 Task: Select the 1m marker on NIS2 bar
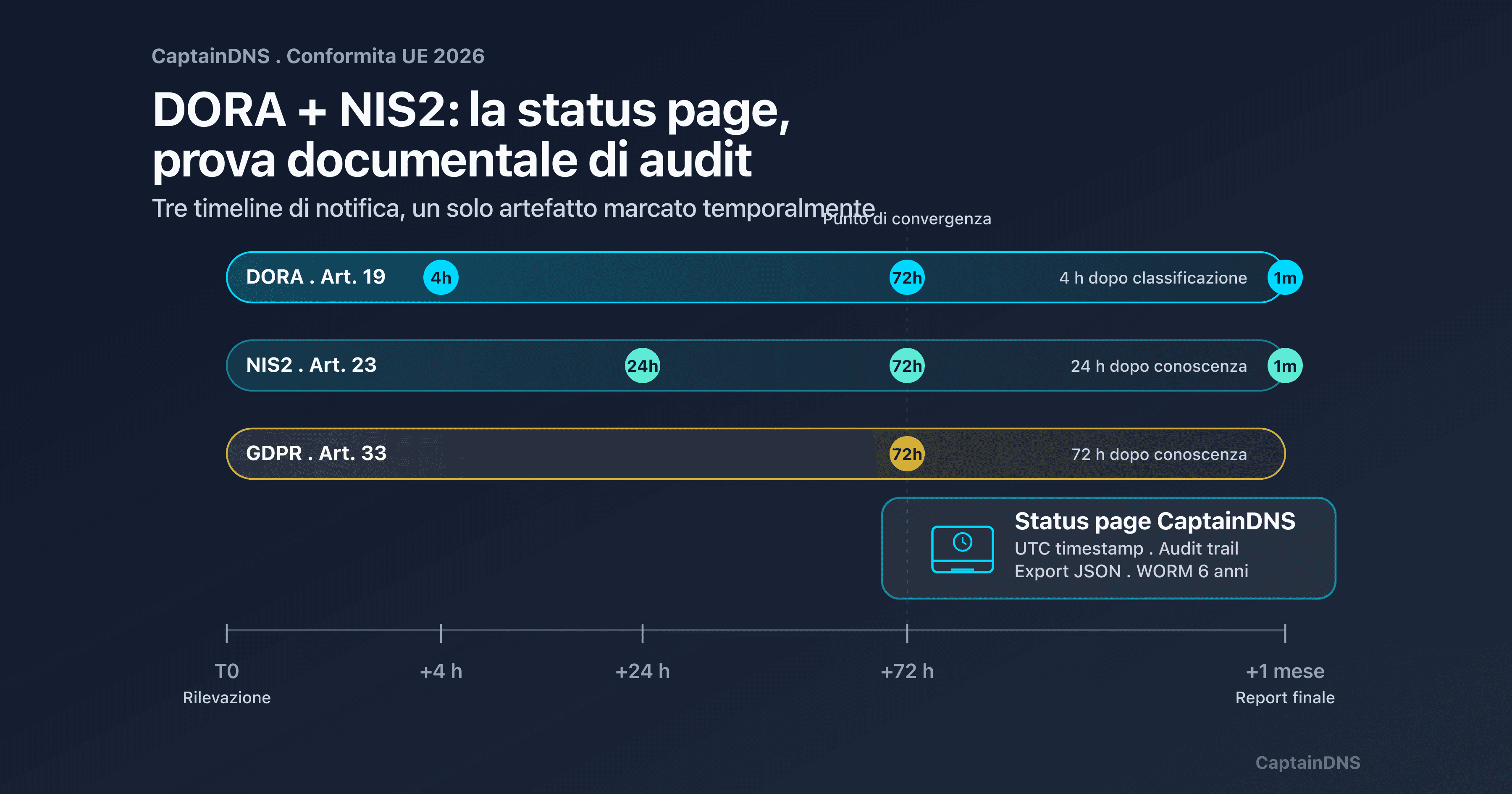pyautogui.click(x=1285, y=365)
